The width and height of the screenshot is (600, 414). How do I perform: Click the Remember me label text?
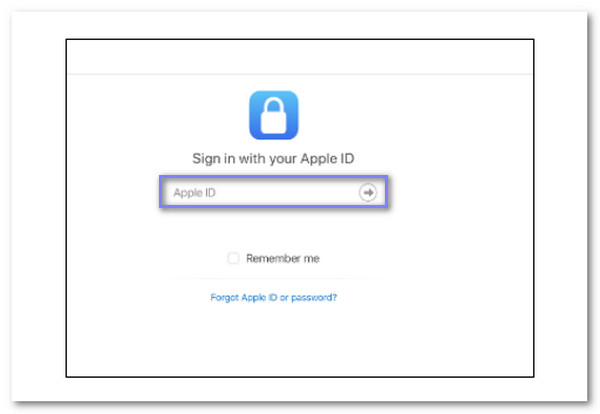point(283,259)
